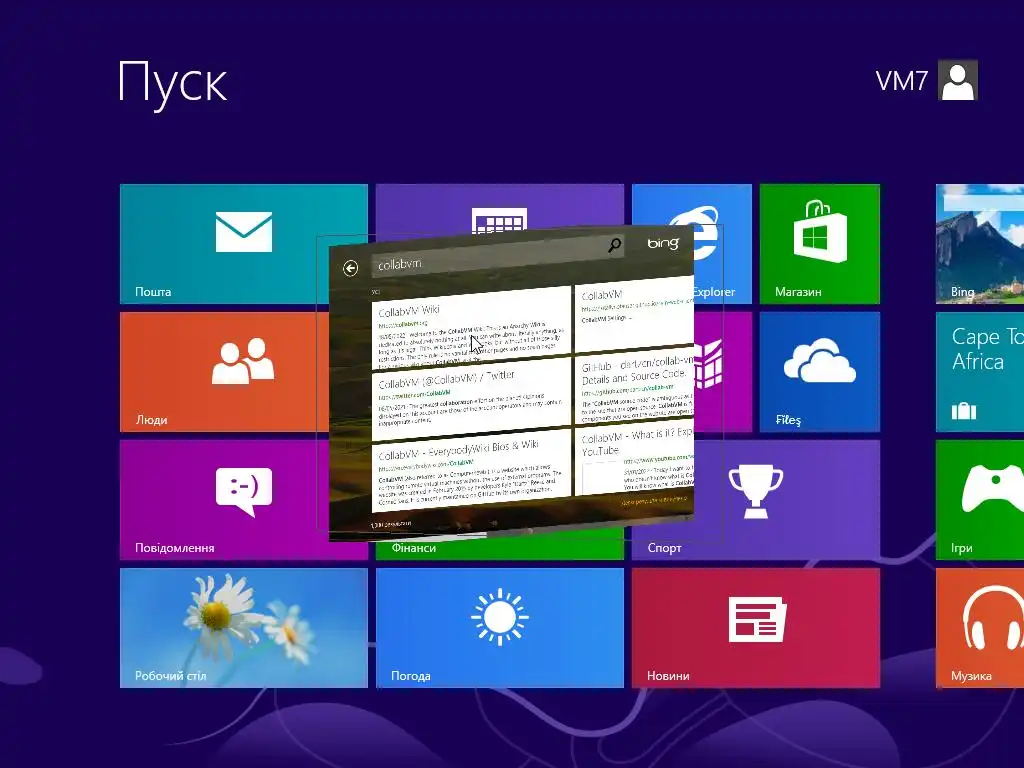Screen dimensions: 1024x768
Task: Open the Ігри games controller tile
Action: (980, 500)
